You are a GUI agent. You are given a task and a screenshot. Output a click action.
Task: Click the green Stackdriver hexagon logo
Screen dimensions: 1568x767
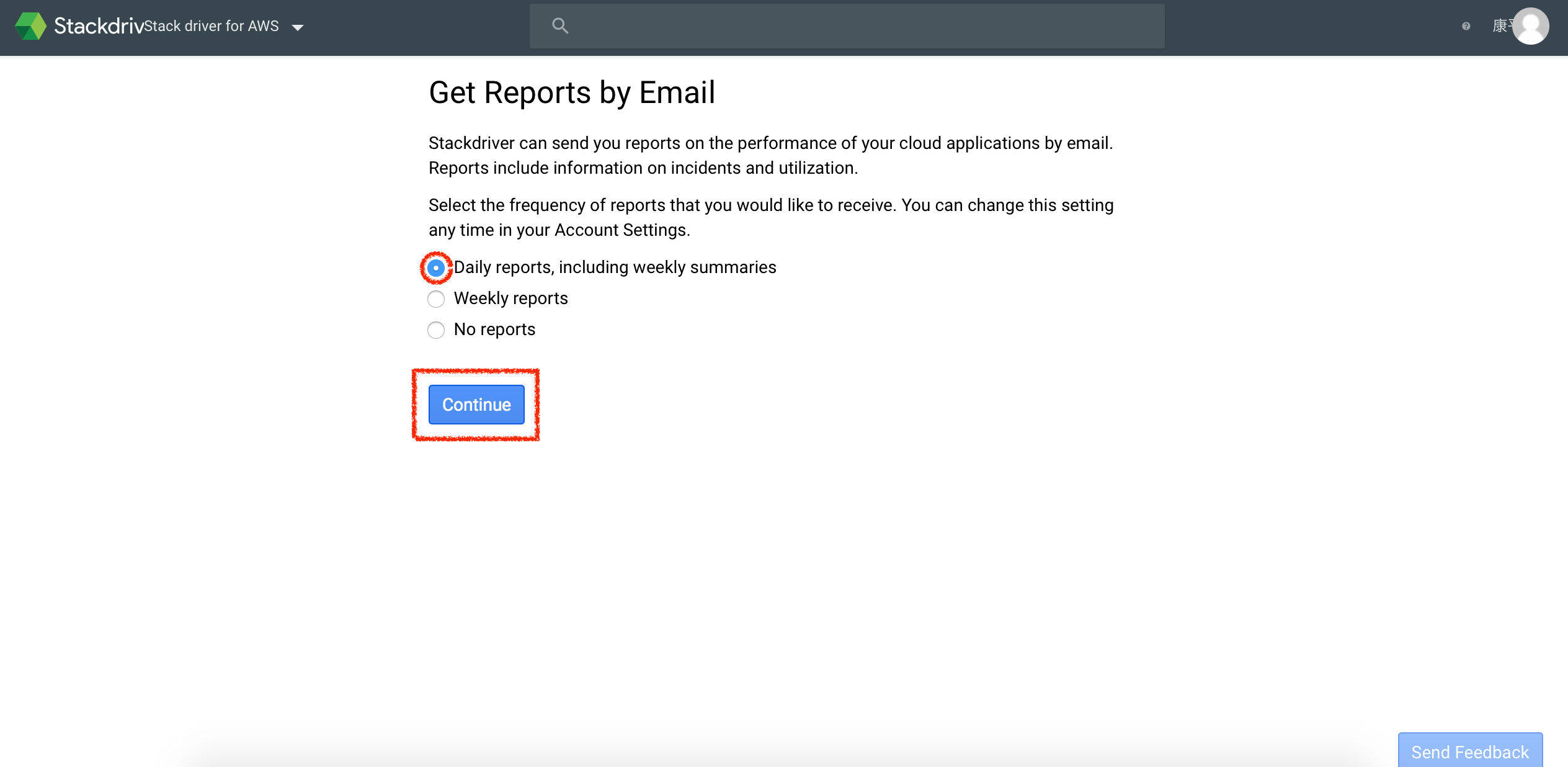tap(30, 26)
